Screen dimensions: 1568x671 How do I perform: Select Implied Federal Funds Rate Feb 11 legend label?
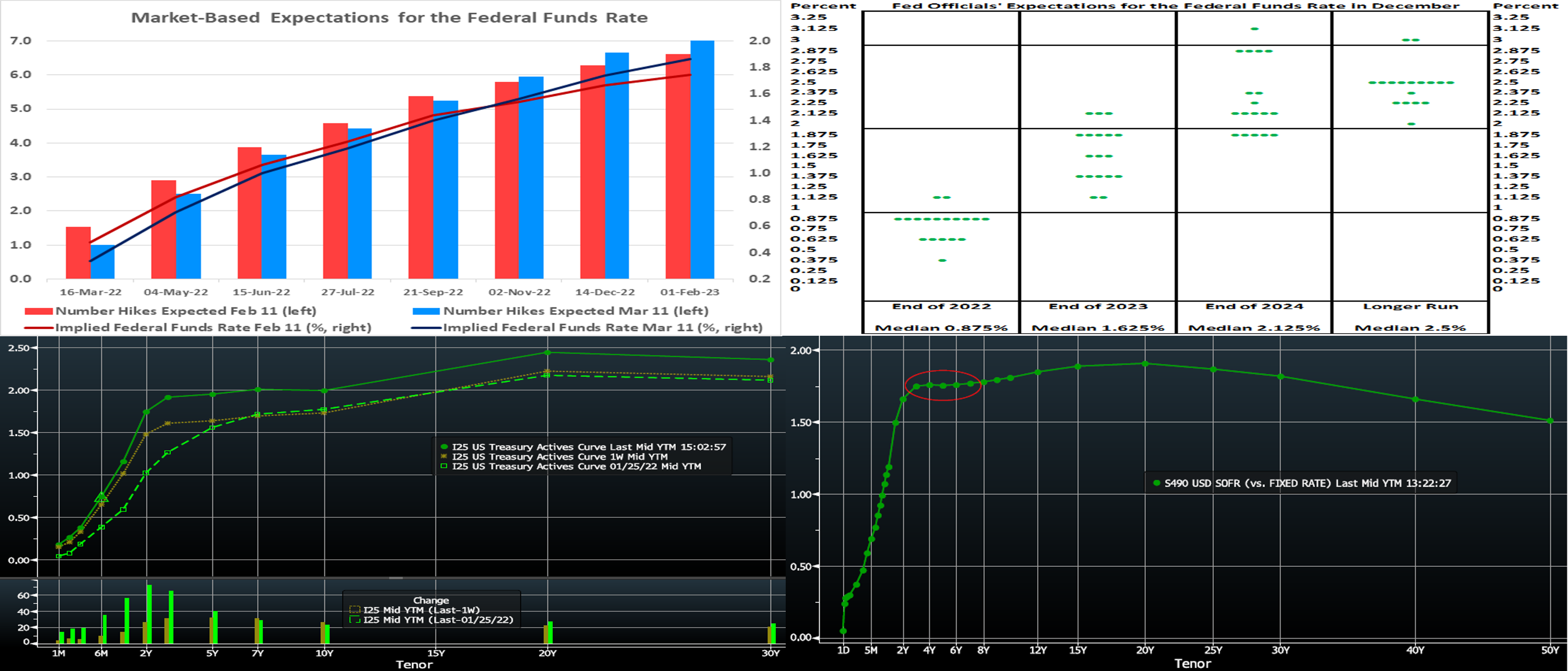(213, 327)
